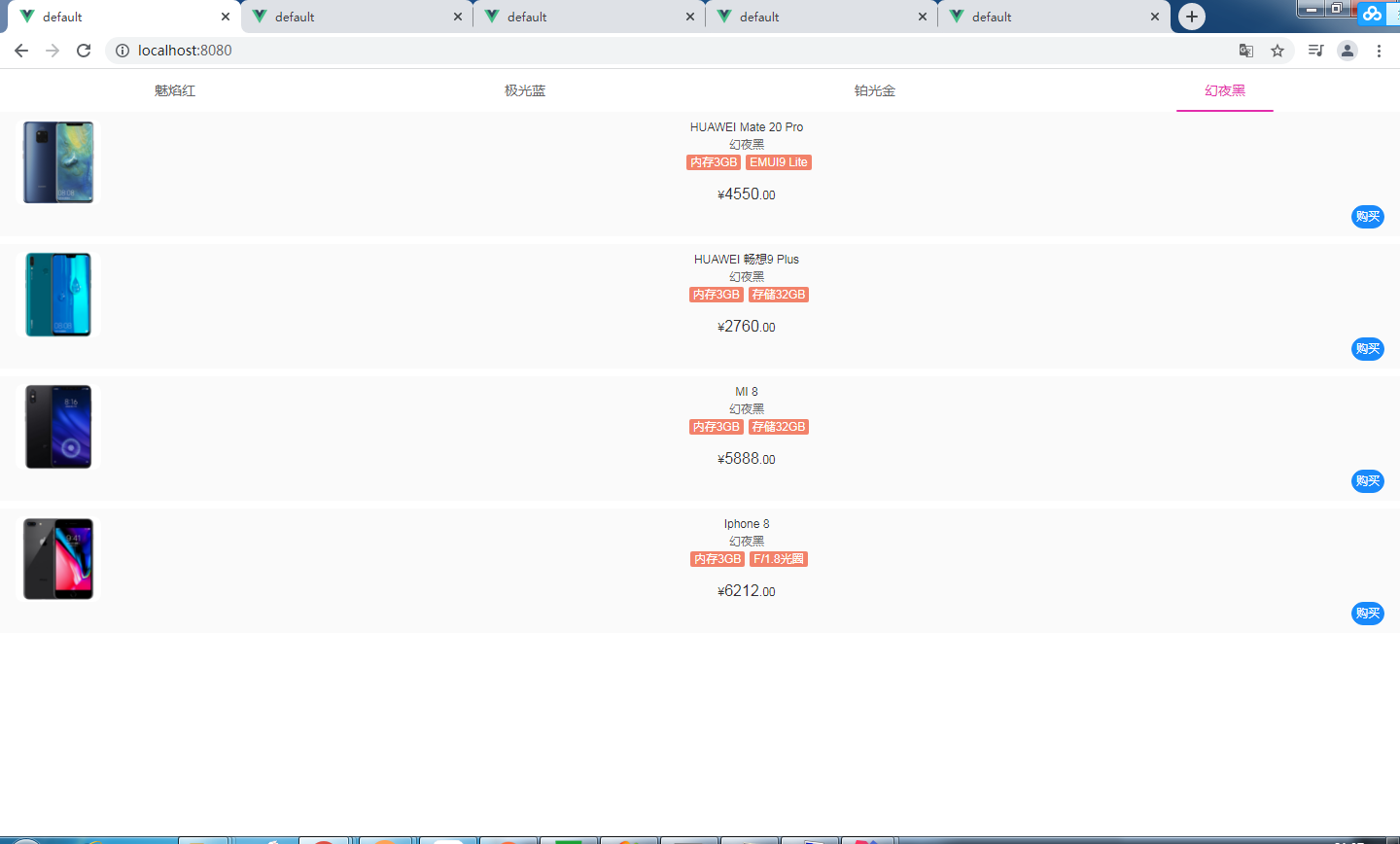Screen dimensions: 1400x844
Task: Open the translate page icon
Action: pyautogui.click(x=1246, y=51)
